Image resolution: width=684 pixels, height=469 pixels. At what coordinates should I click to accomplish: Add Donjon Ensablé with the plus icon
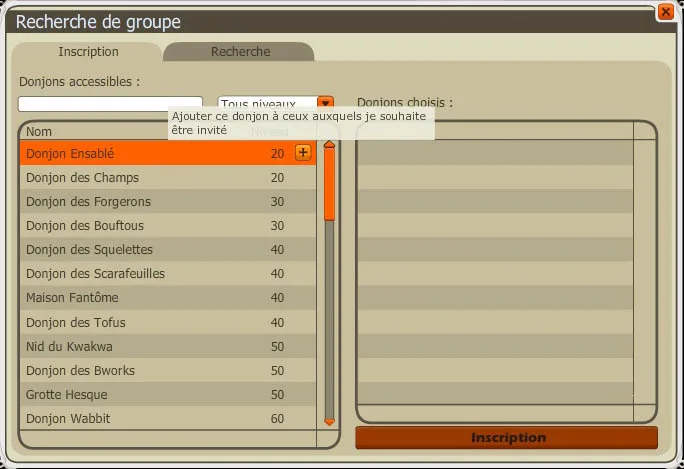pos(303,153)
